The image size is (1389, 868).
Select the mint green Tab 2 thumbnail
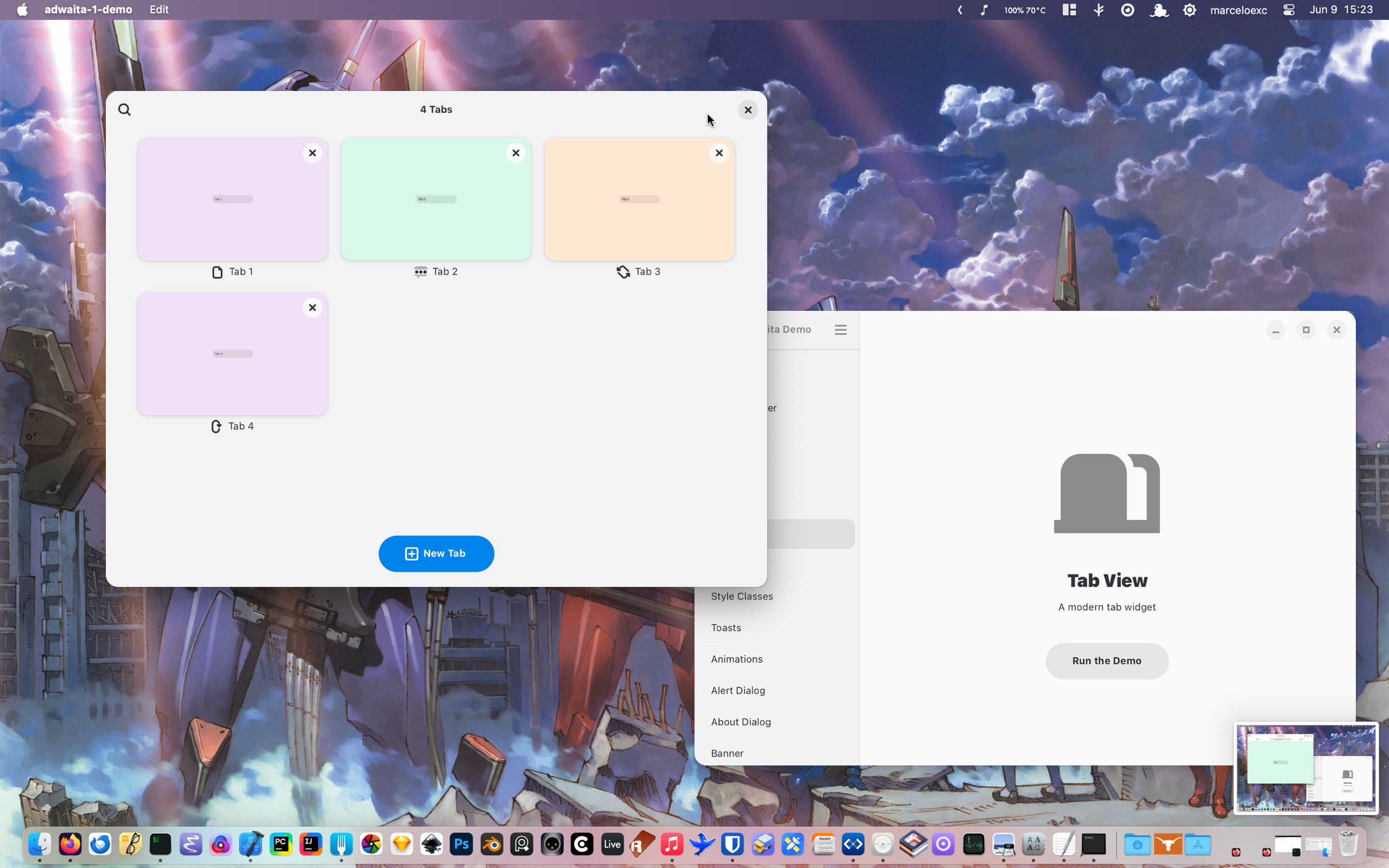[x=436, y=199]
